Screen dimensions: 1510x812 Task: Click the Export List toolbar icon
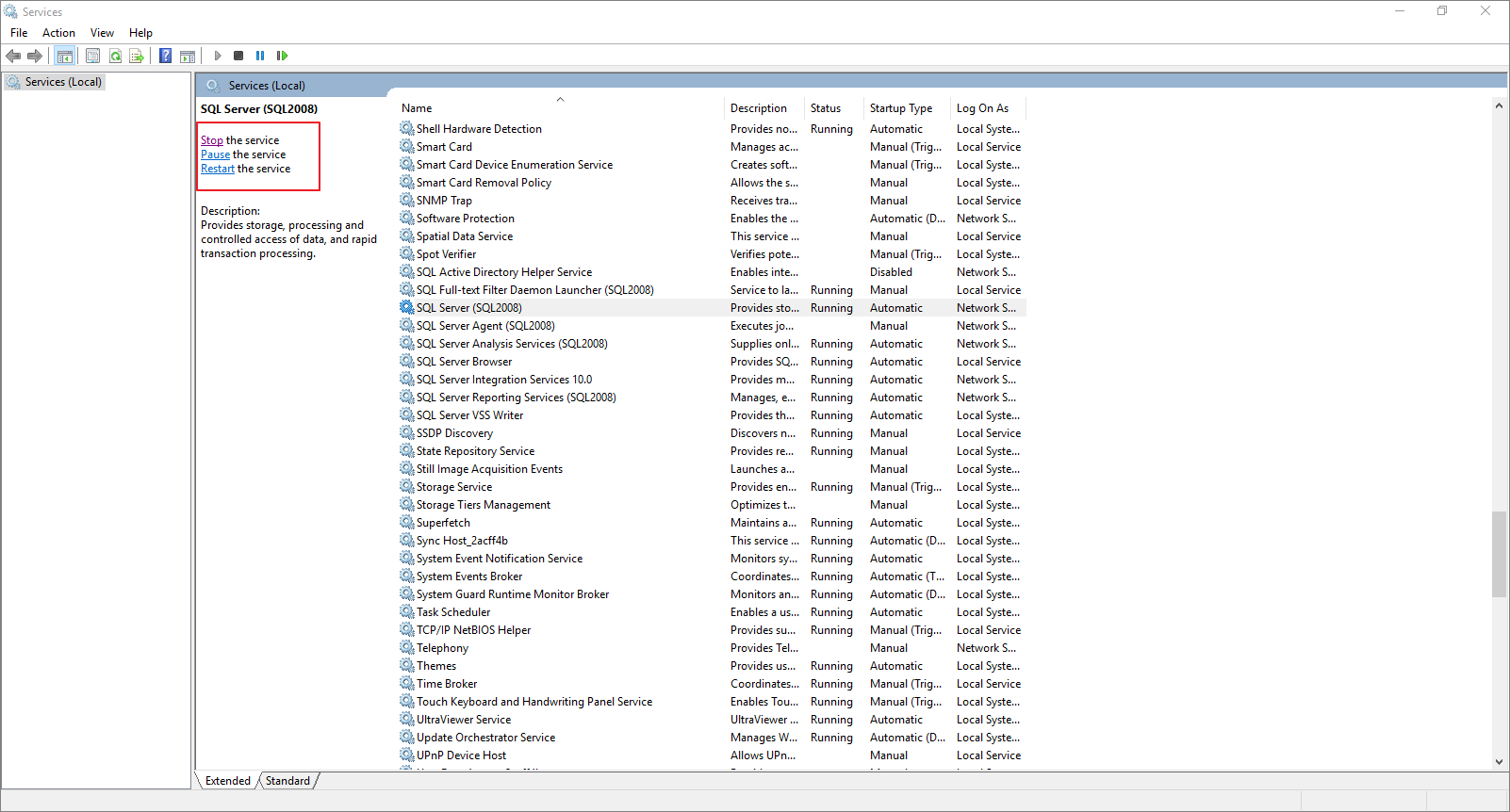pyautogui.click(x=137, y=57)
